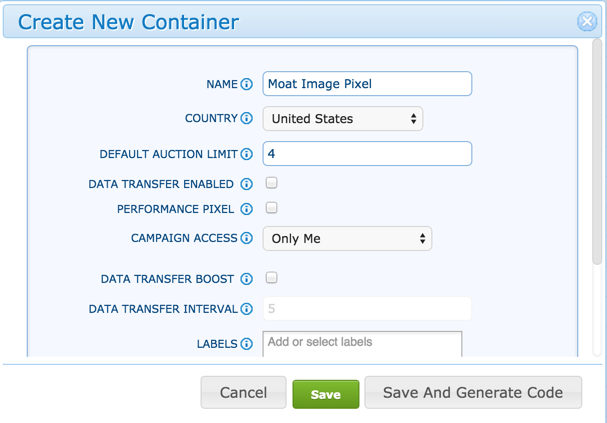607x423 pixels.
Task: Click the COUNTRY info icon
Action: click(x=247, y=119)
